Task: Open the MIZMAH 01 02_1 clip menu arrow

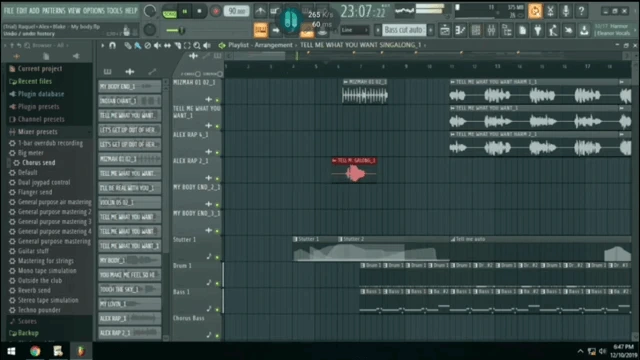Action: [x=345, y=82]
